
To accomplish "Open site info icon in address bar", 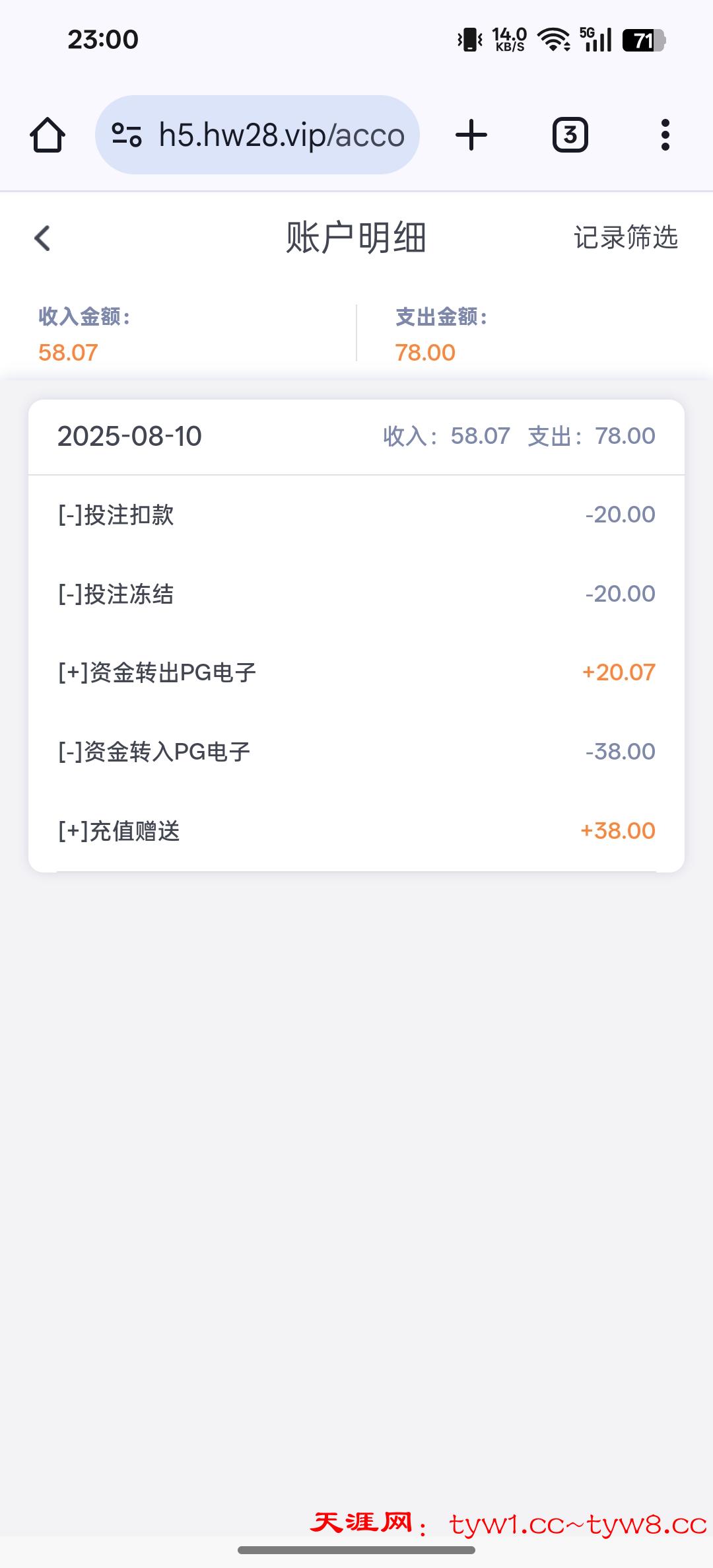I will pyautogui.click(x=126, y=135).
